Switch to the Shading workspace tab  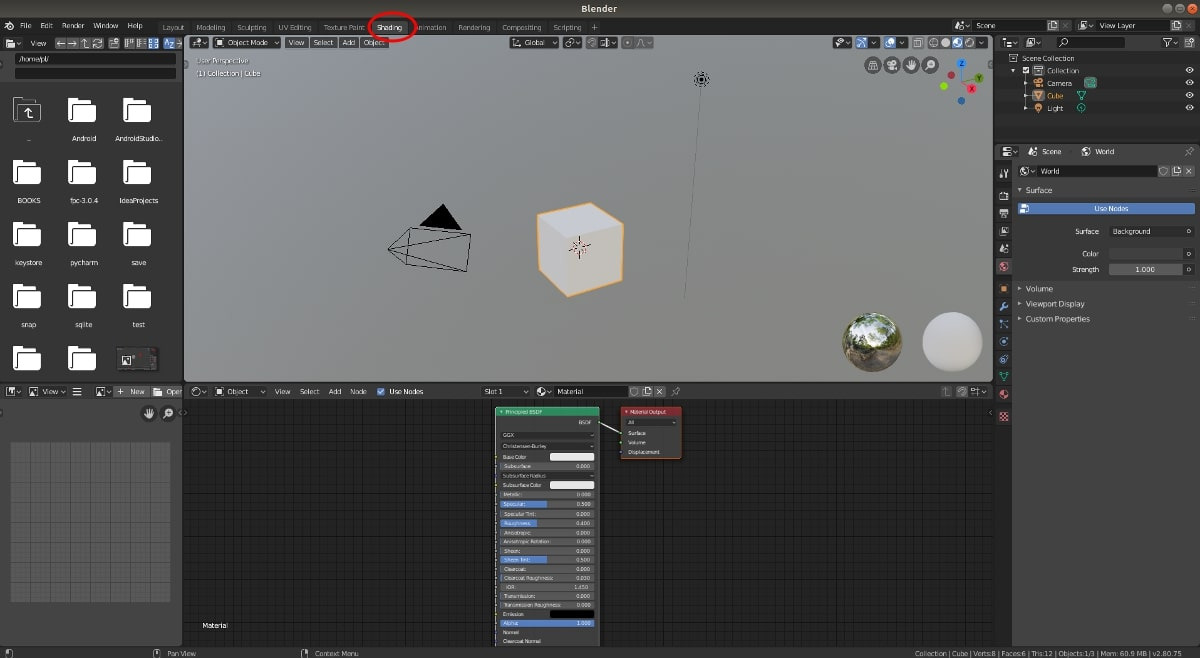pyautogui.click(x=390, y=27)
